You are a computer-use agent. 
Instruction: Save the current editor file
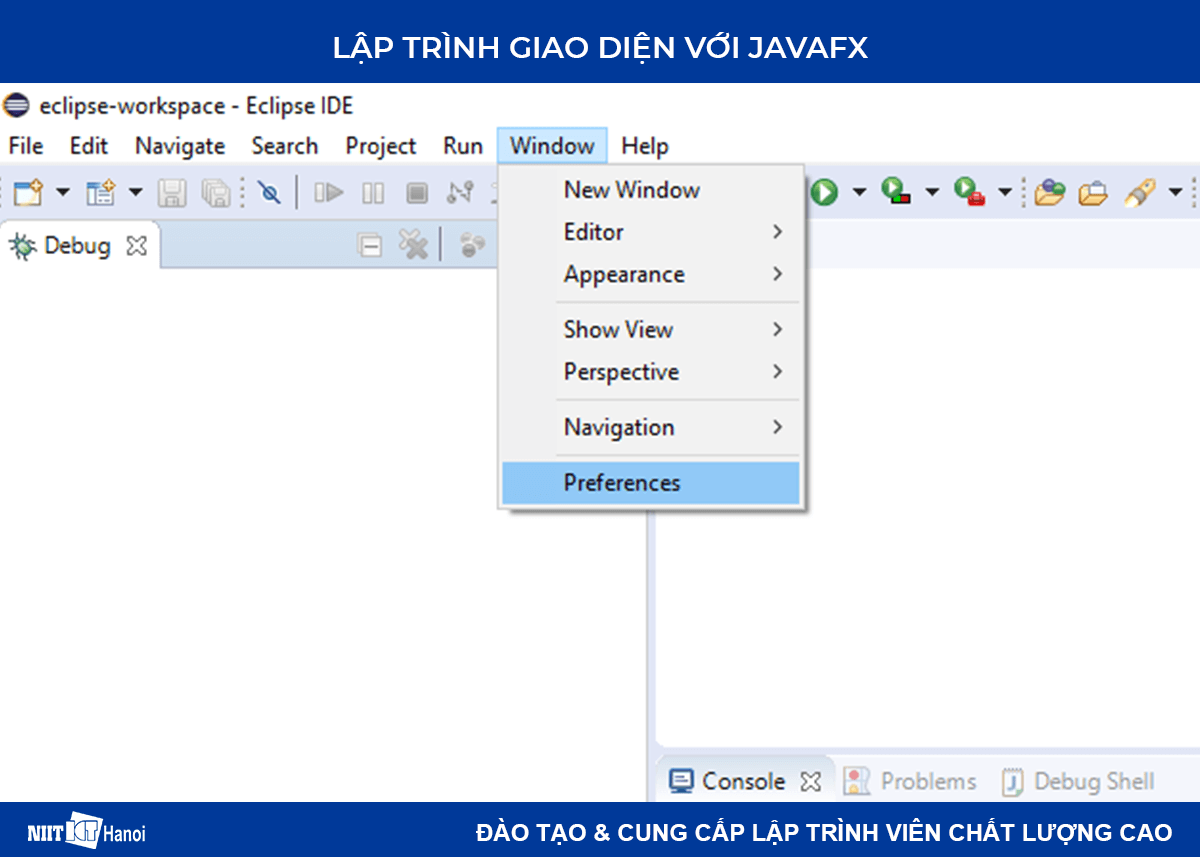(171, 192)
